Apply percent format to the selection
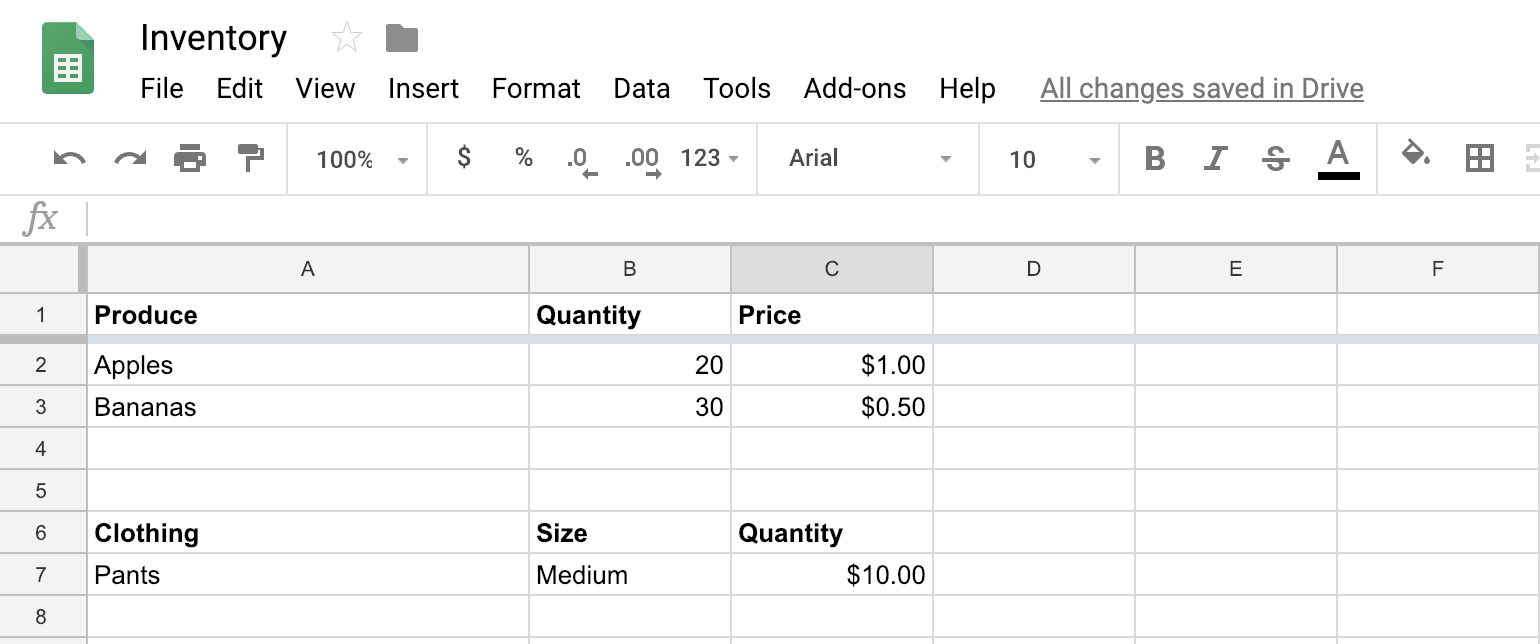The image size is (1540, 644). tap(523, 158)
